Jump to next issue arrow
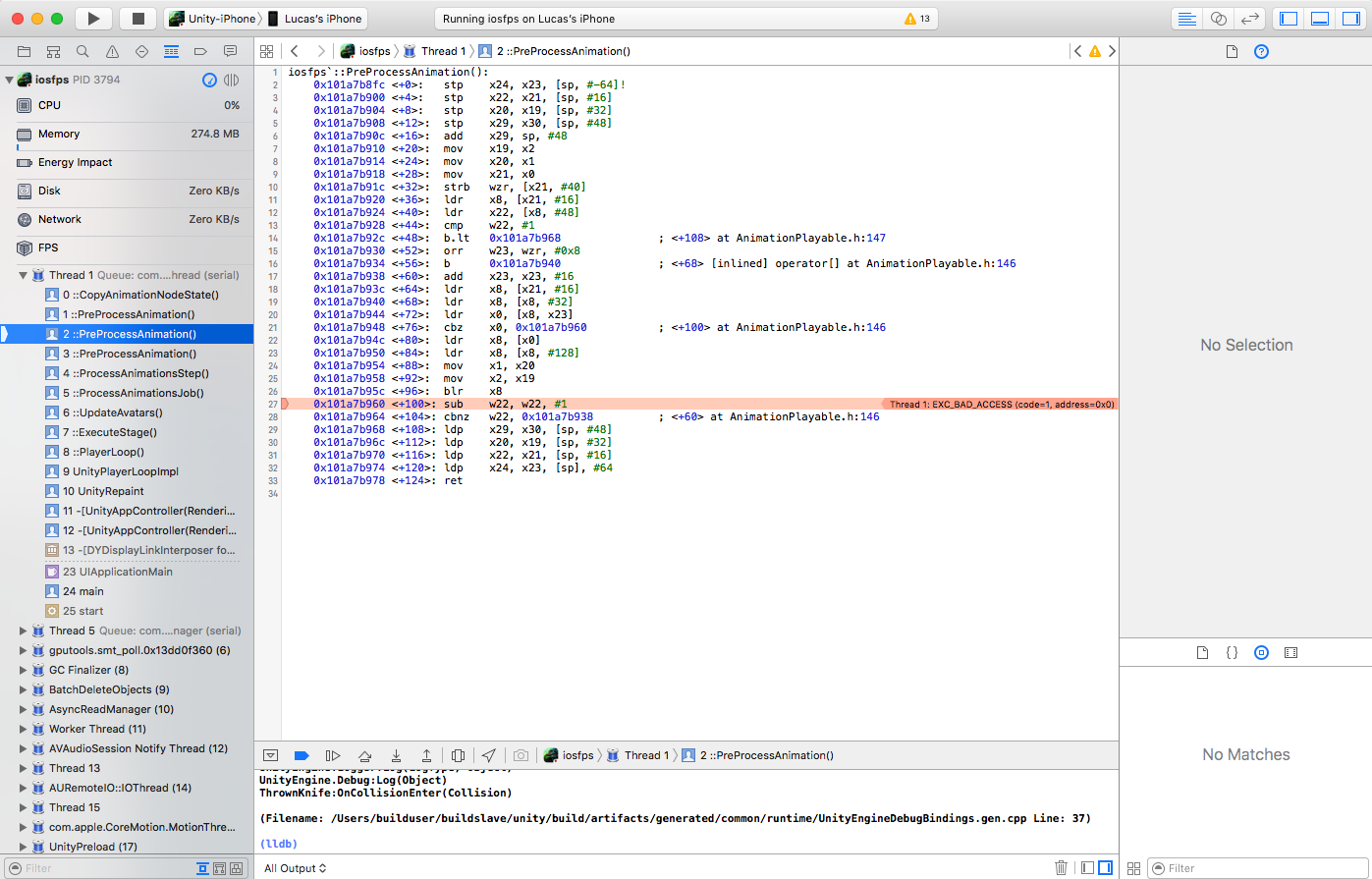 pos(1112,51)
